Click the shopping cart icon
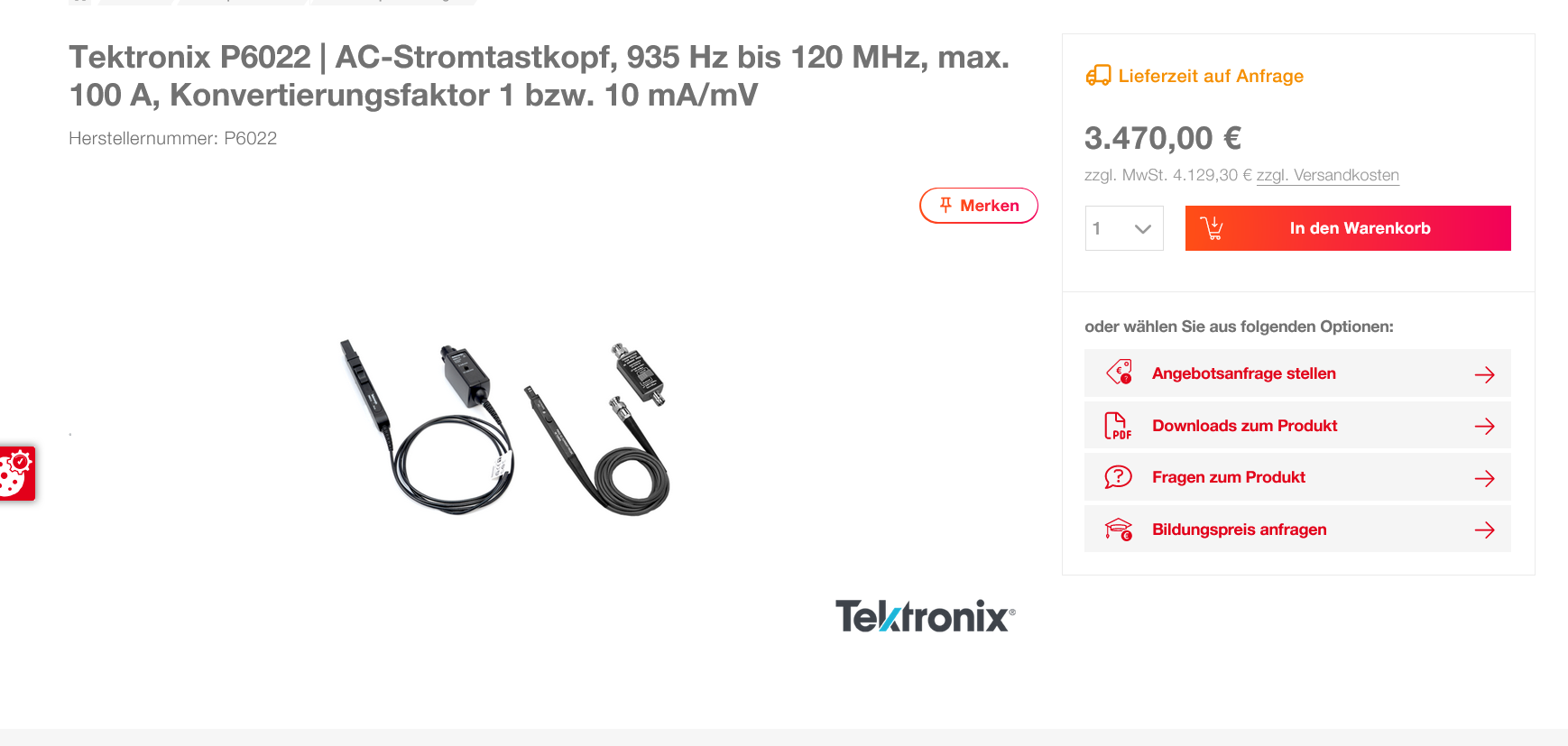The width and height of the screenshot is (1568, 746). [1212, 228]
